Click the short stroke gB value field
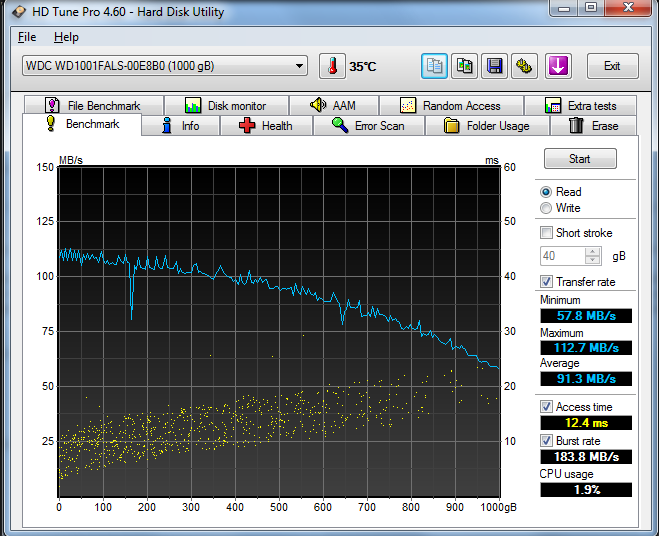 point(562,256)
